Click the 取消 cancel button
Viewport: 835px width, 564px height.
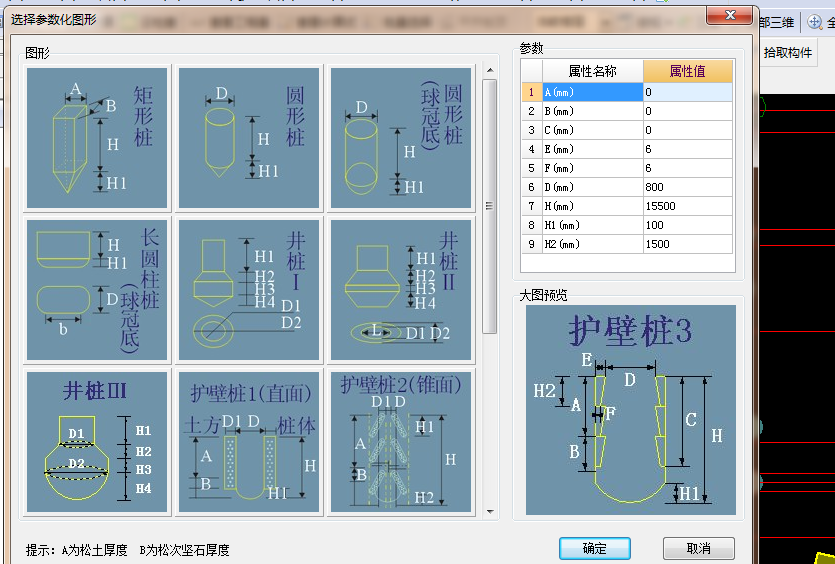(699, 548)
